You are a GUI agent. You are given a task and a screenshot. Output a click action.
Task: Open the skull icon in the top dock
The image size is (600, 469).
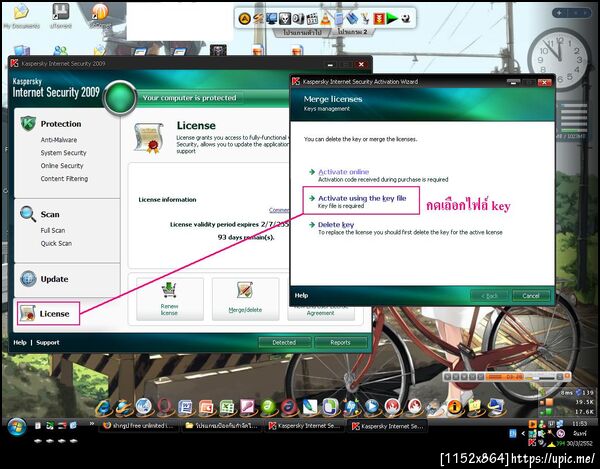(x=285, y=18)
